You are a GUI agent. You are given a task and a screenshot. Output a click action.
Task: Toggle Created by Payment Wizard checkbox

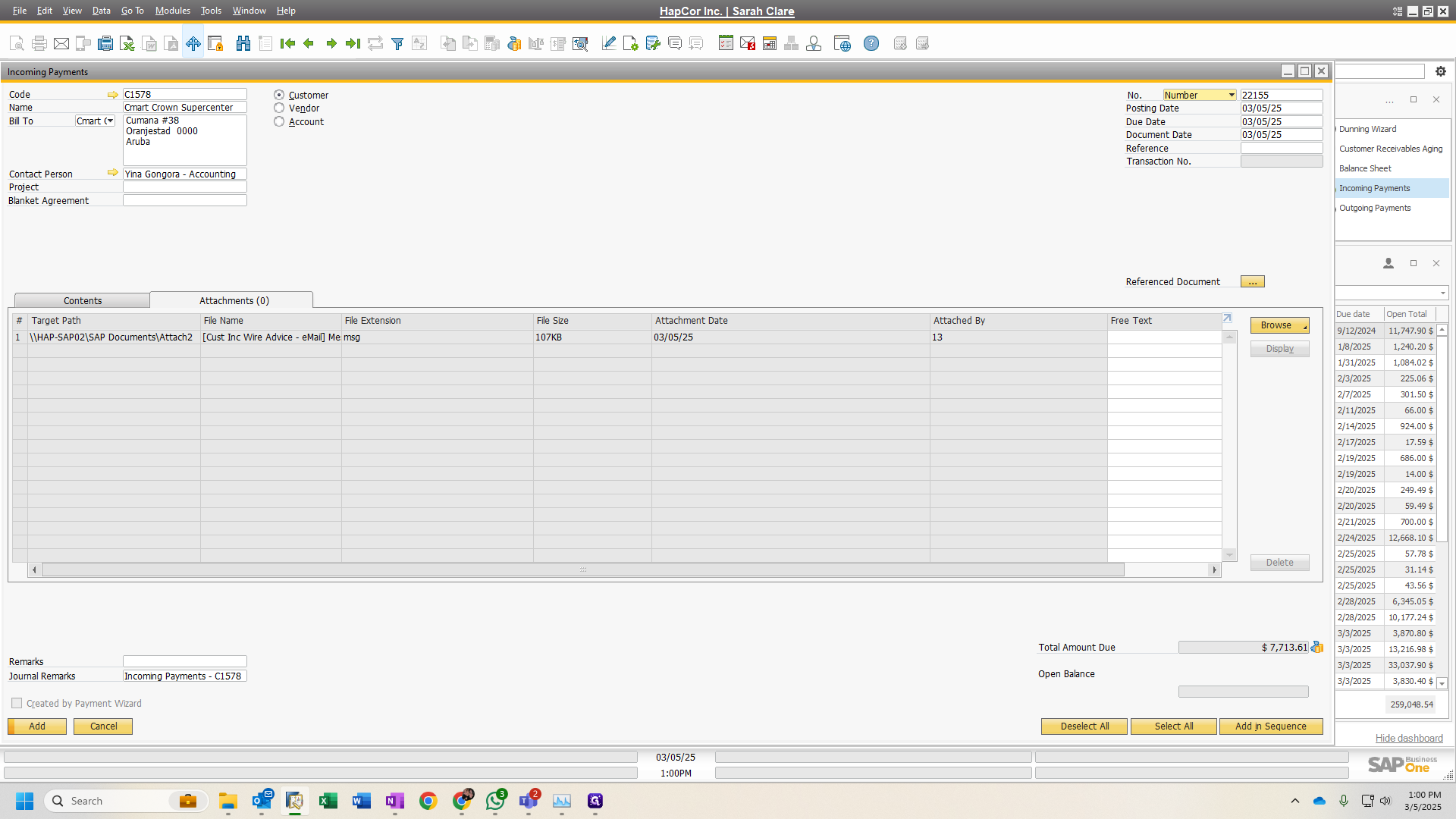pos(17,703)
